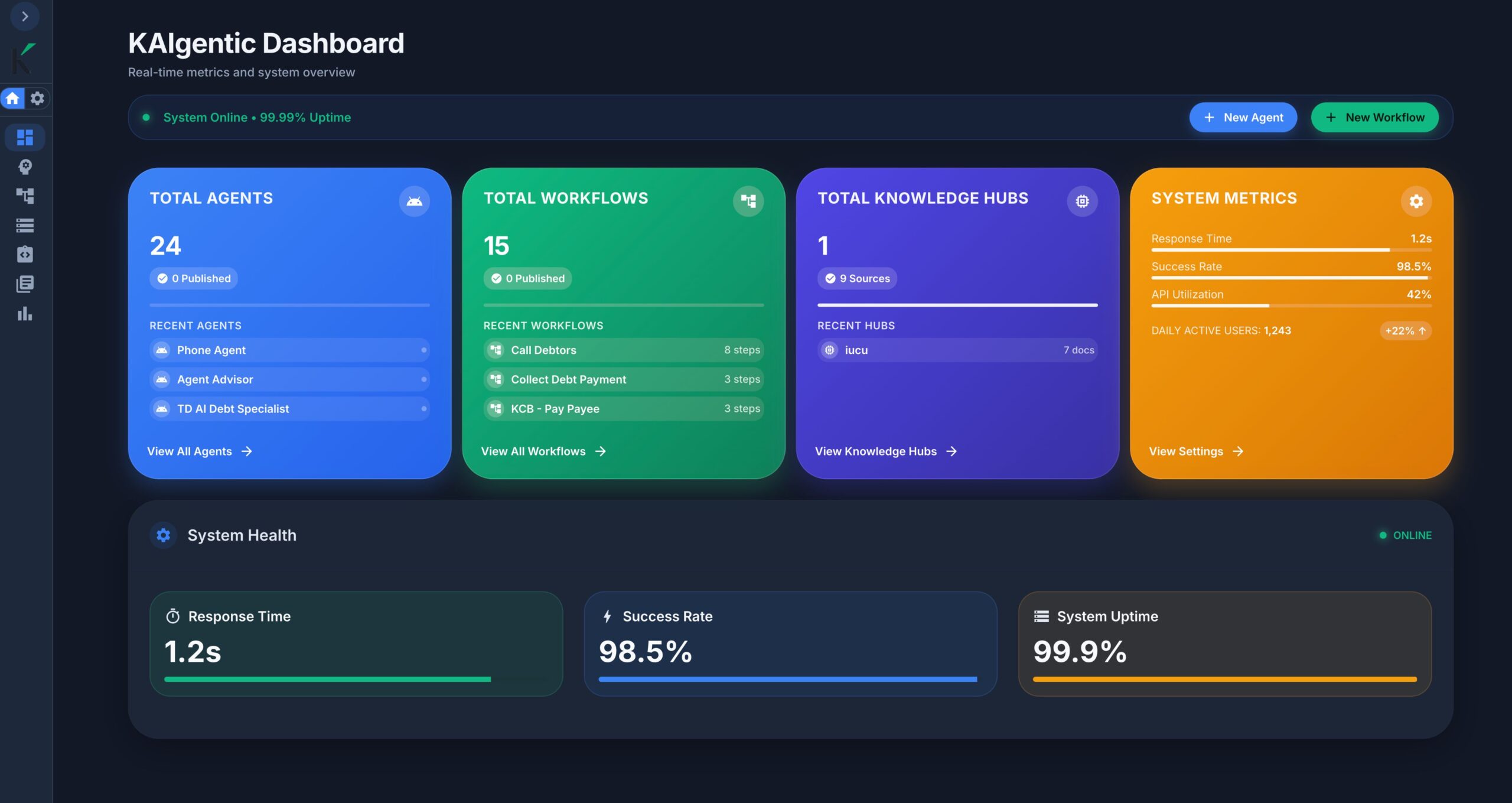Open the bar chart analytics sidebar icon
Image resolution: width=1512 pixels, height=803 pixels.
pyautogui.click(x=25, y=313)
